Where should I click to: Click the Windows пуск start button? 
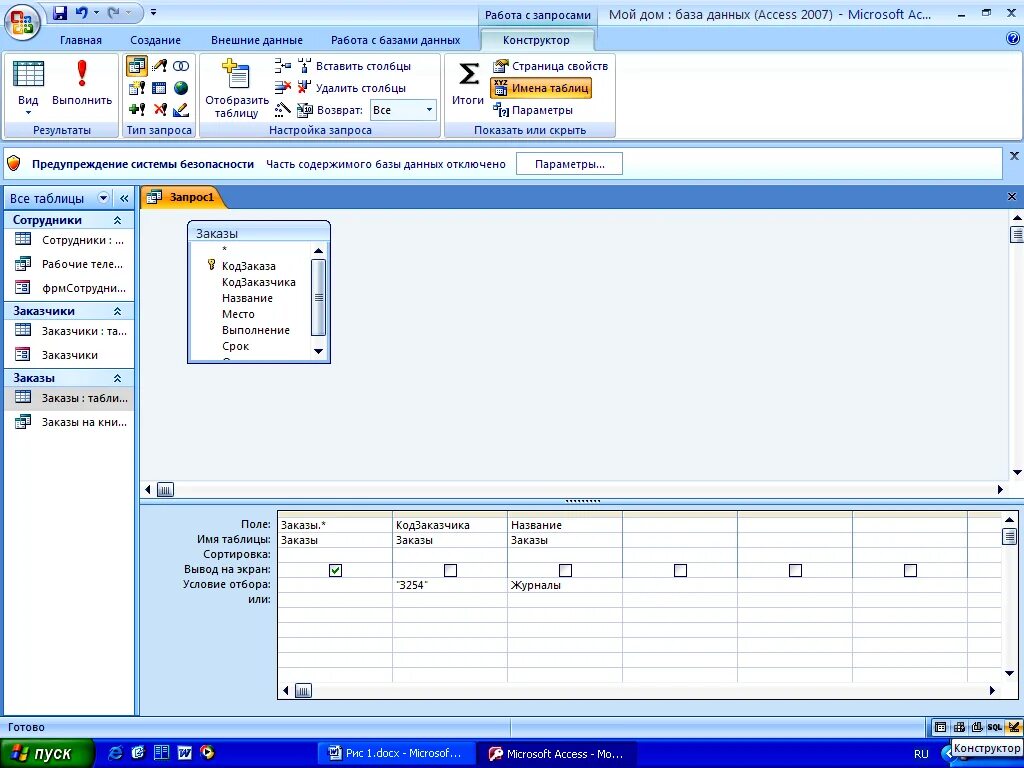pyautogui.click(x=47, y=753)
